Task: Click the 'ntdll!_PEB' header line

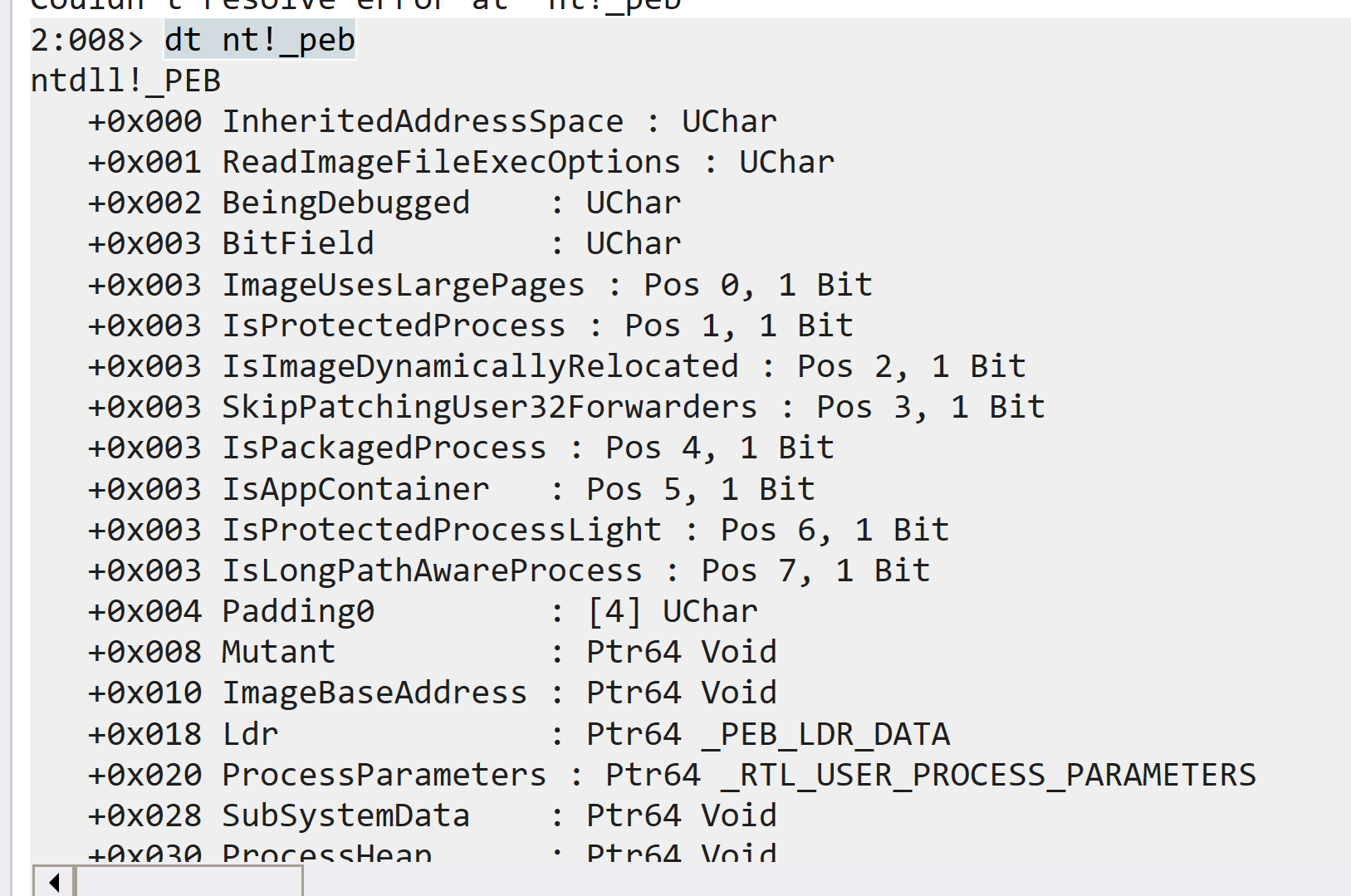Action: (126, 81)
